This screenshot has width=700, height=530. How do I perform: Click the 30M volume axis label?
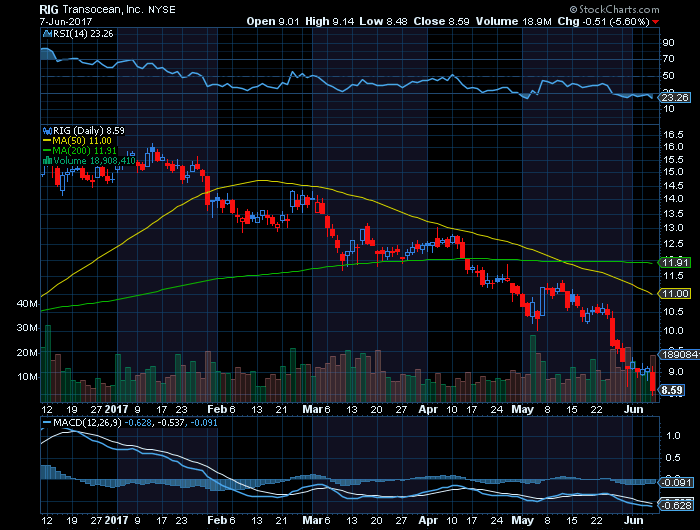click(x=27, y=328)
